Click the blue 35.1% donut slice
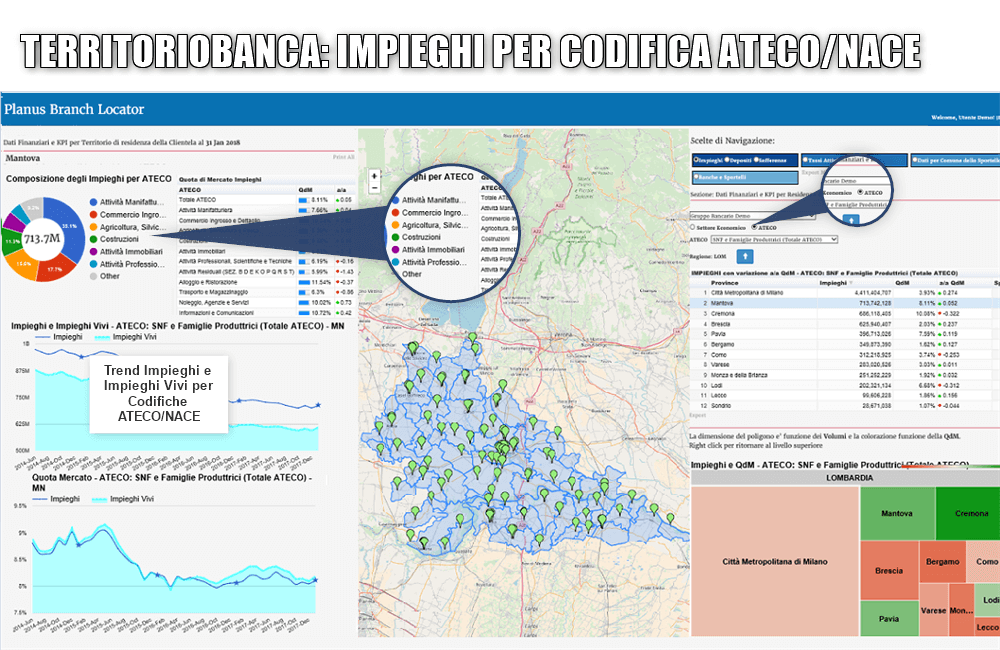1000x650 pixels. pos(69,227)
